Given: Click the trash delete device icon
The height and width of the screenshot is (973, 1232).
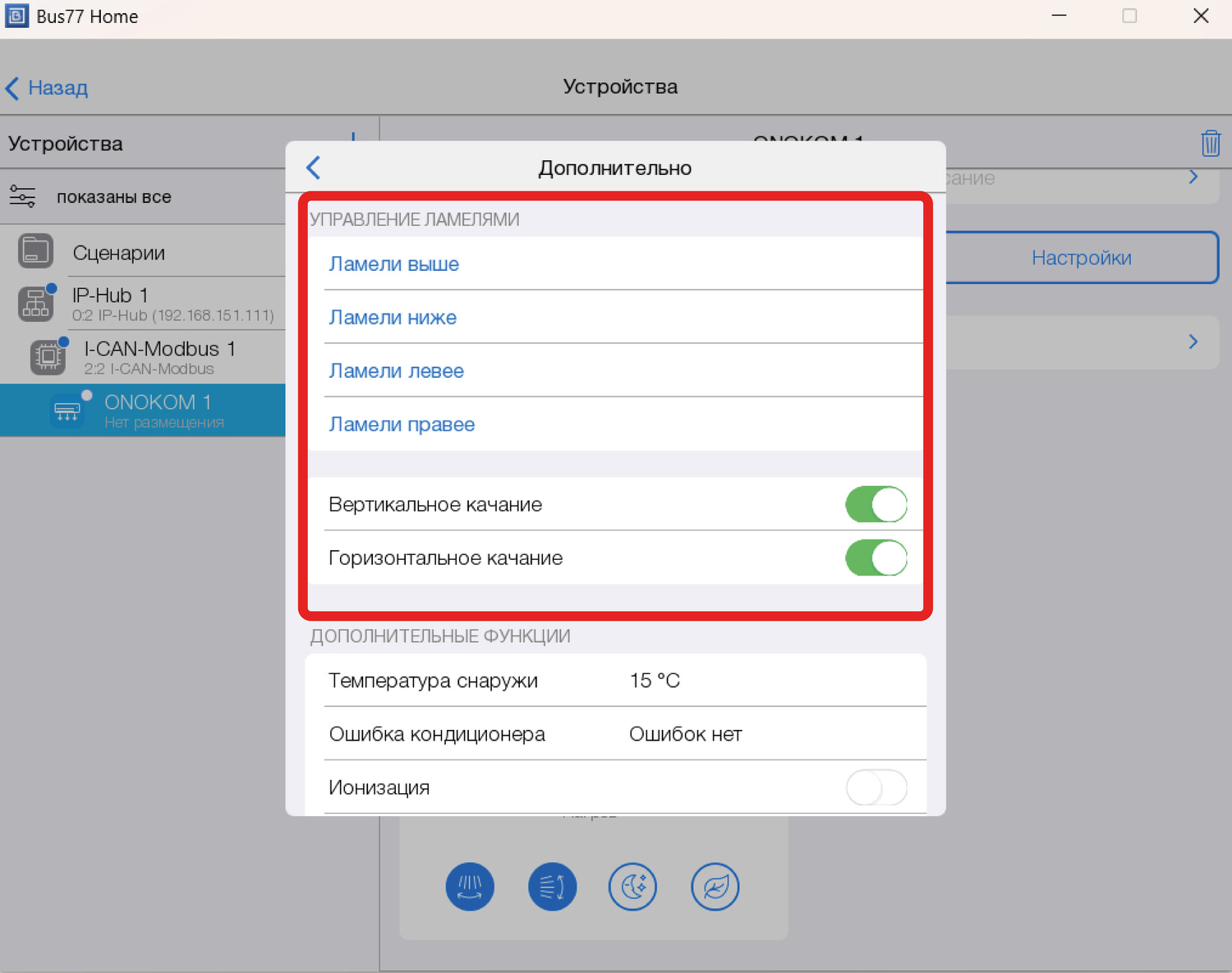Looking at the screenshot, I should point(1210,143).
